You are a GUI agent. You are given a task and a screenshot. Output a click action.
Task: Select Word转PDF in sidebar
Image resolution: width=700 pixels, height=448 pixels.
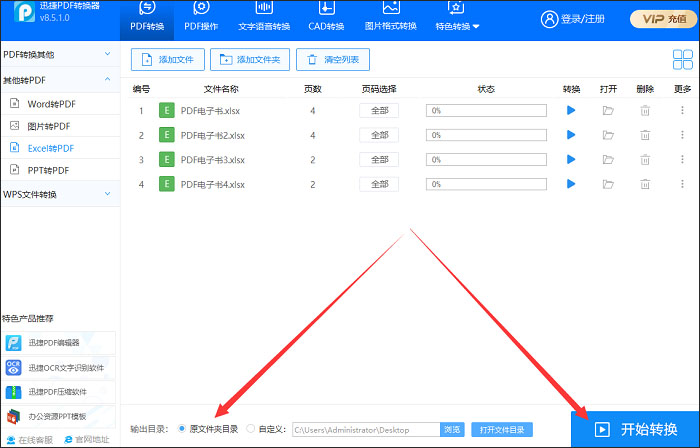[x=60, y=104]
